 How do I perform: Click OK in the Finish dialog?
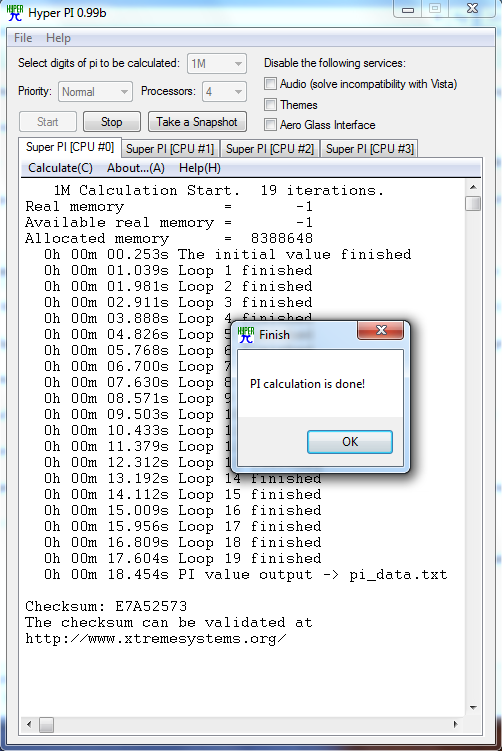coord(350,442)
